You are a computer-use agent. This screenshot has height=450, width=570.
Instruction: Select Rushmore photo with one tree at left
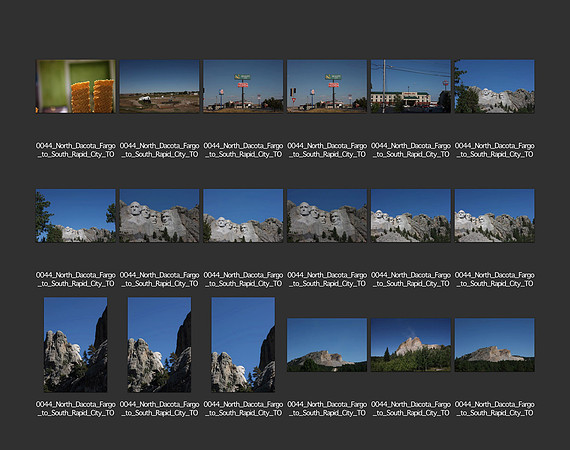[494, 87]
